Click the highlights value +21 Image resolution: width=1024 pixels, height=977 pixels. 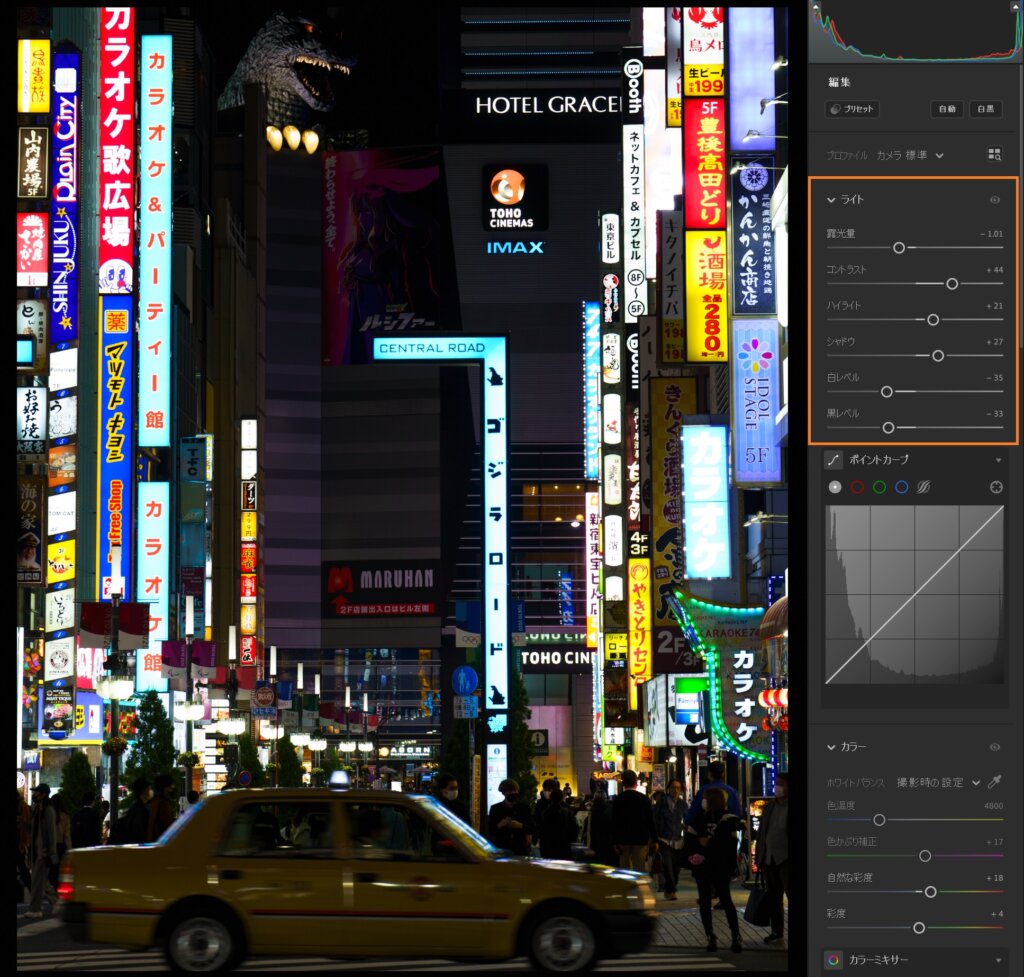pyautogui.click(x=995, y=306)
